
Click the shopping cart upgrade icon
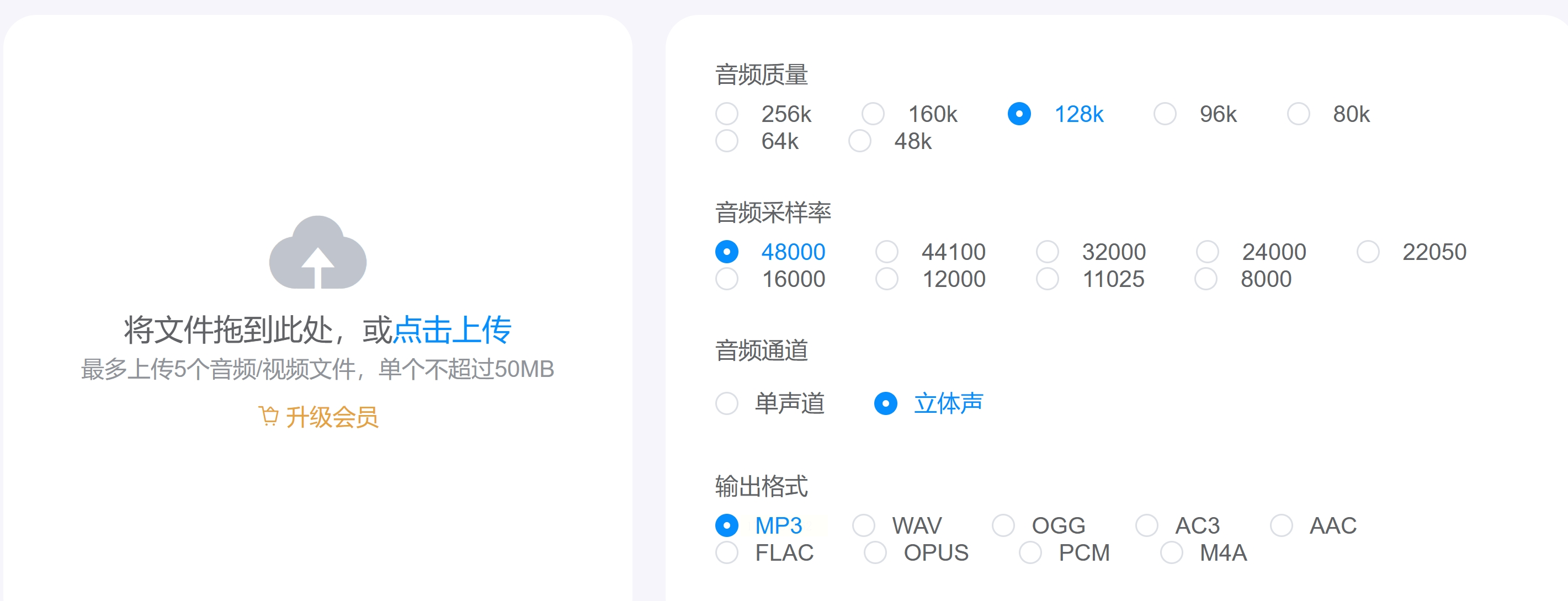pos(268,417)
